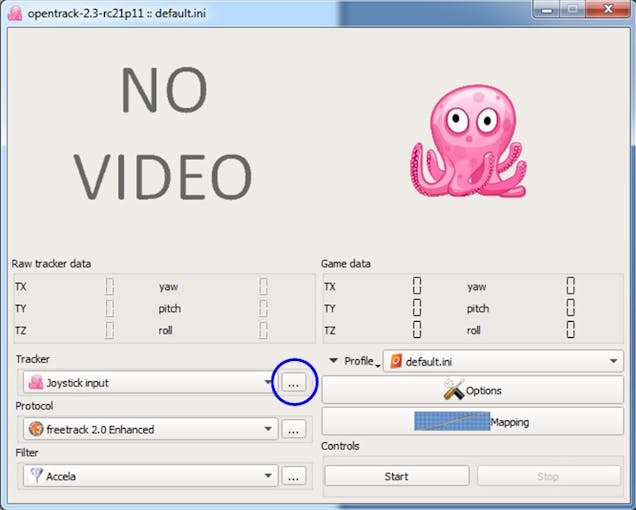The image size is (636, 510).
Task: Click the 'Controls' label
Action: point(340,446)
